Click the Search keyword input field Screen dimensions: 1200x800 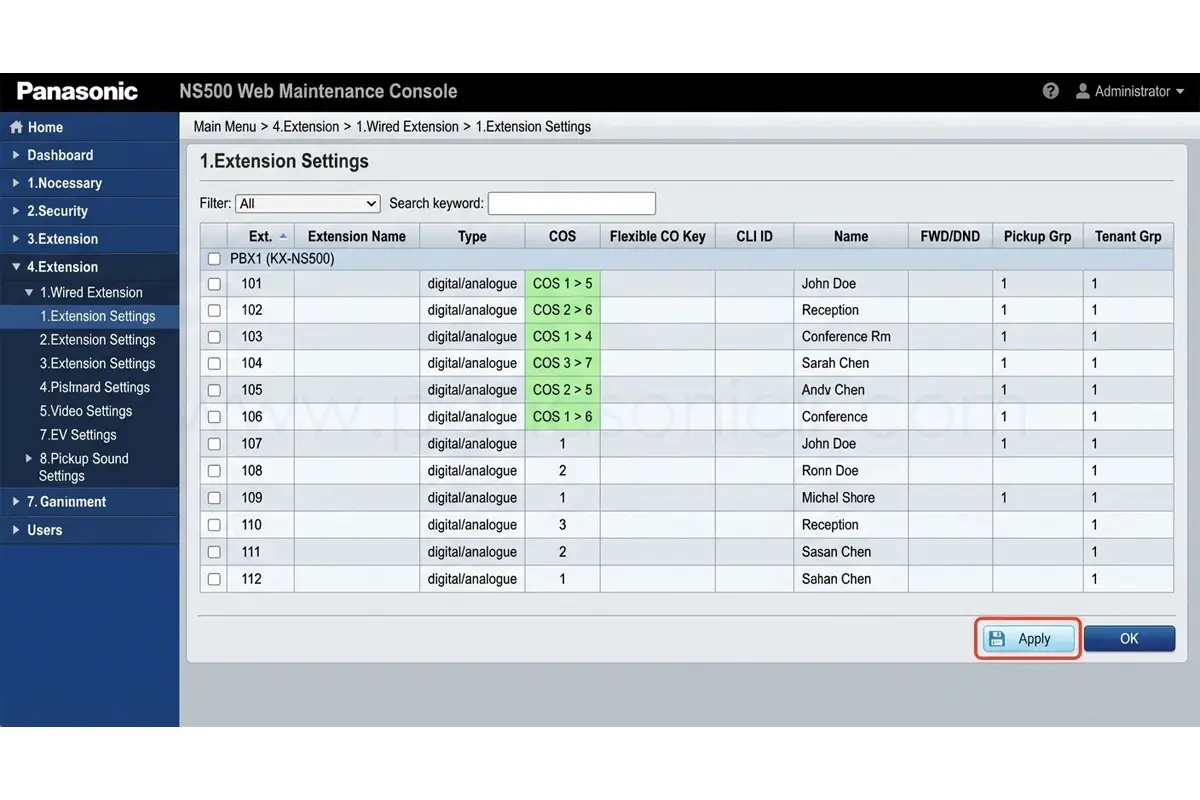(x=572, y=203)
